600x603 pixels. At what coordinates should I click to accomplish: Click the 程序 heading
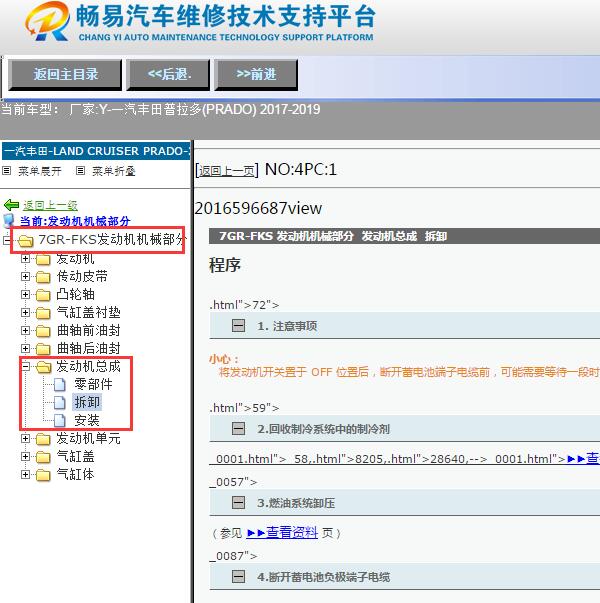(225, 265)
